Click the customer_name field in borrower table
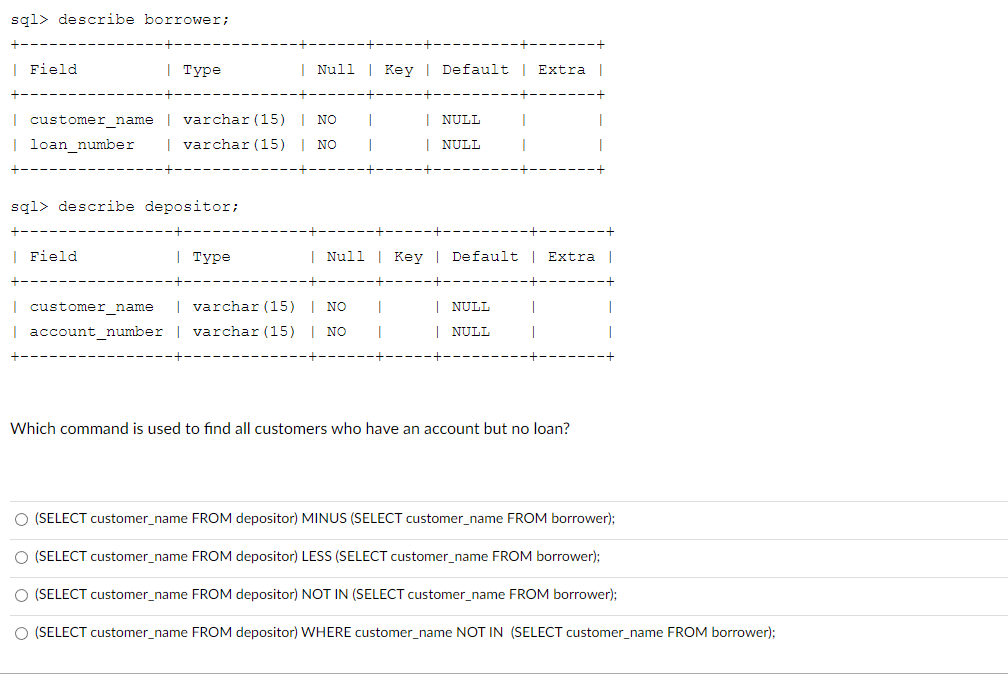1008x682 pixels. click(91, 119)
